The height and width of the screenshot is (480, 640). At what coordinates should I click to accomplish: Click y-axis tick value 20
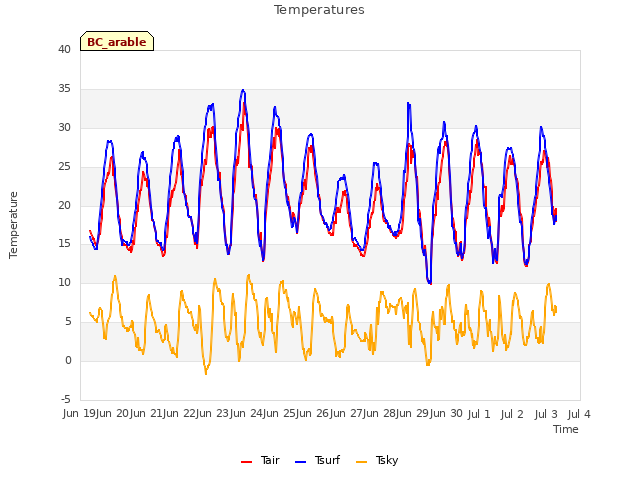pos(64,205)
